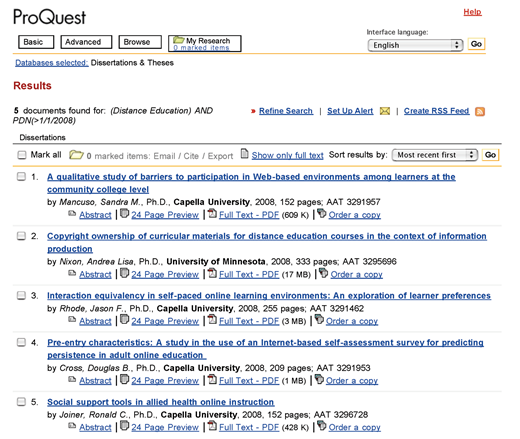This screenshot has width=520, height=439.
Task: Click the page preview icon in result 1
Action: [124, 213]
